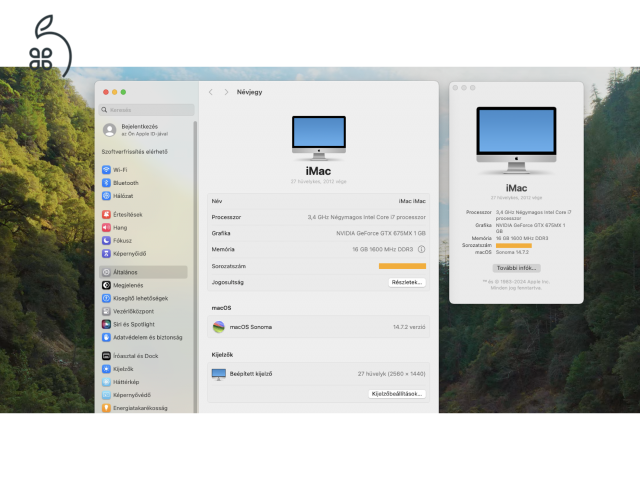640x480 pixels.
Task: Click the macOS Sonoma row label
Action: pos(251,327)
